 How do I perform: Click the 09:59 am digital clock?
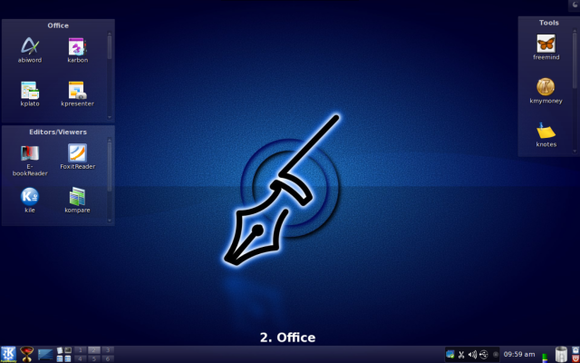pyautogui.click(x=519, y=354)
